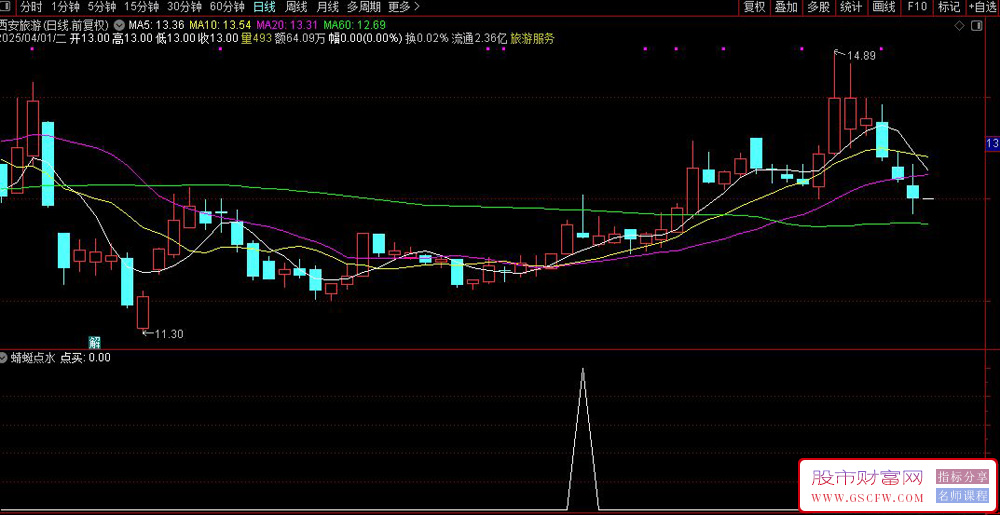Open the dropdown beside 蜻蜓点水 indicator name
1000x515 pixels.
(4, 358)
